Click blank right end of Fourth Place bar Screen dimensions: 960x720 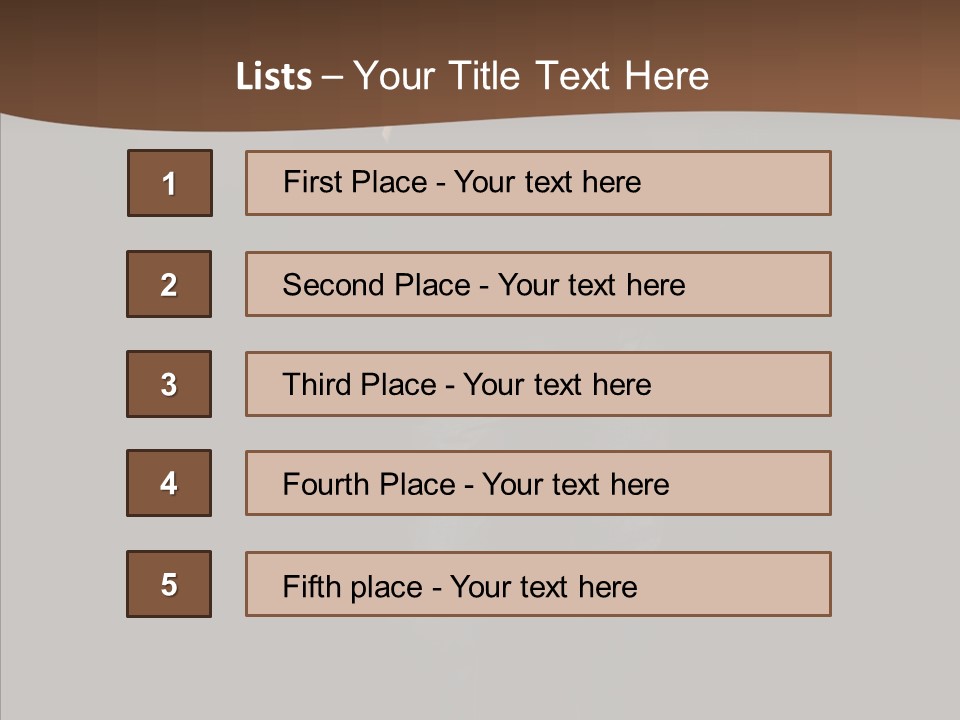pos(770,484)
